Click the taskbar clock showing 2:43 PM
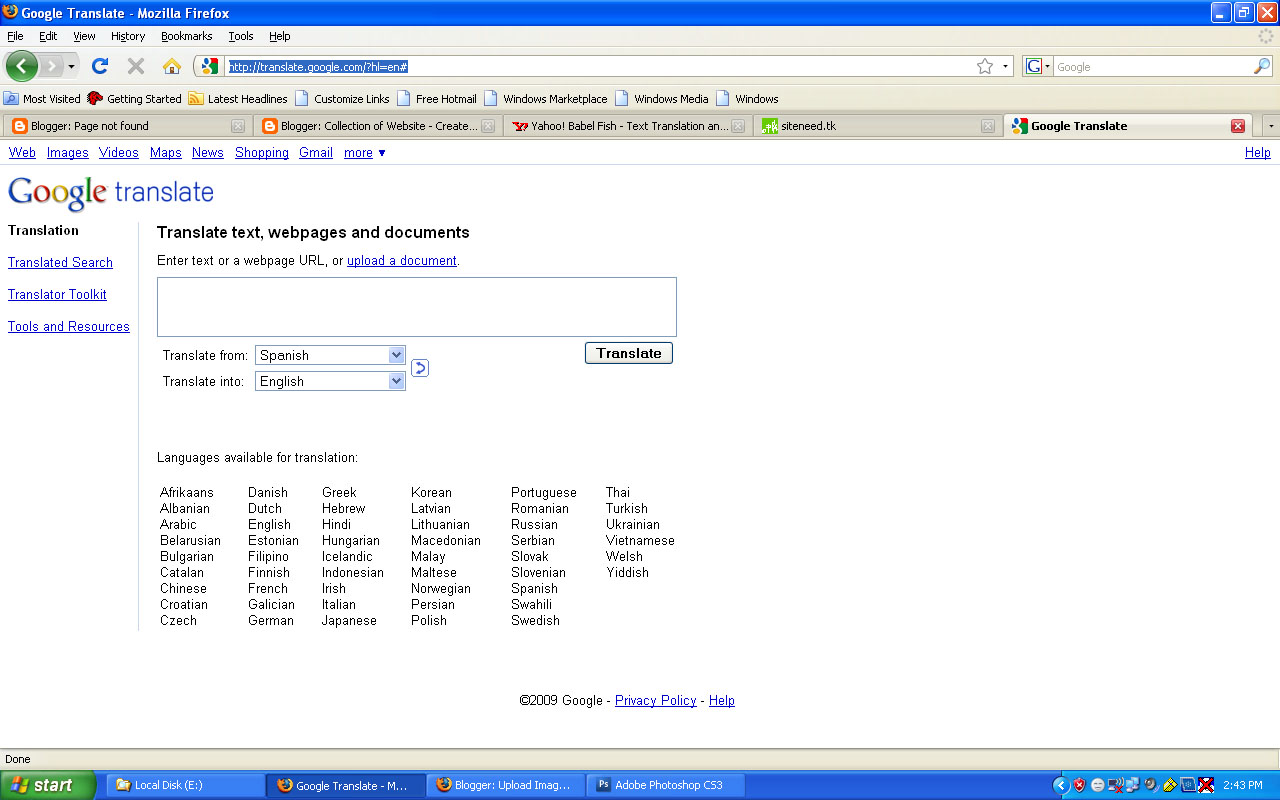The image size is (1280, 800). click(1243, 785)
